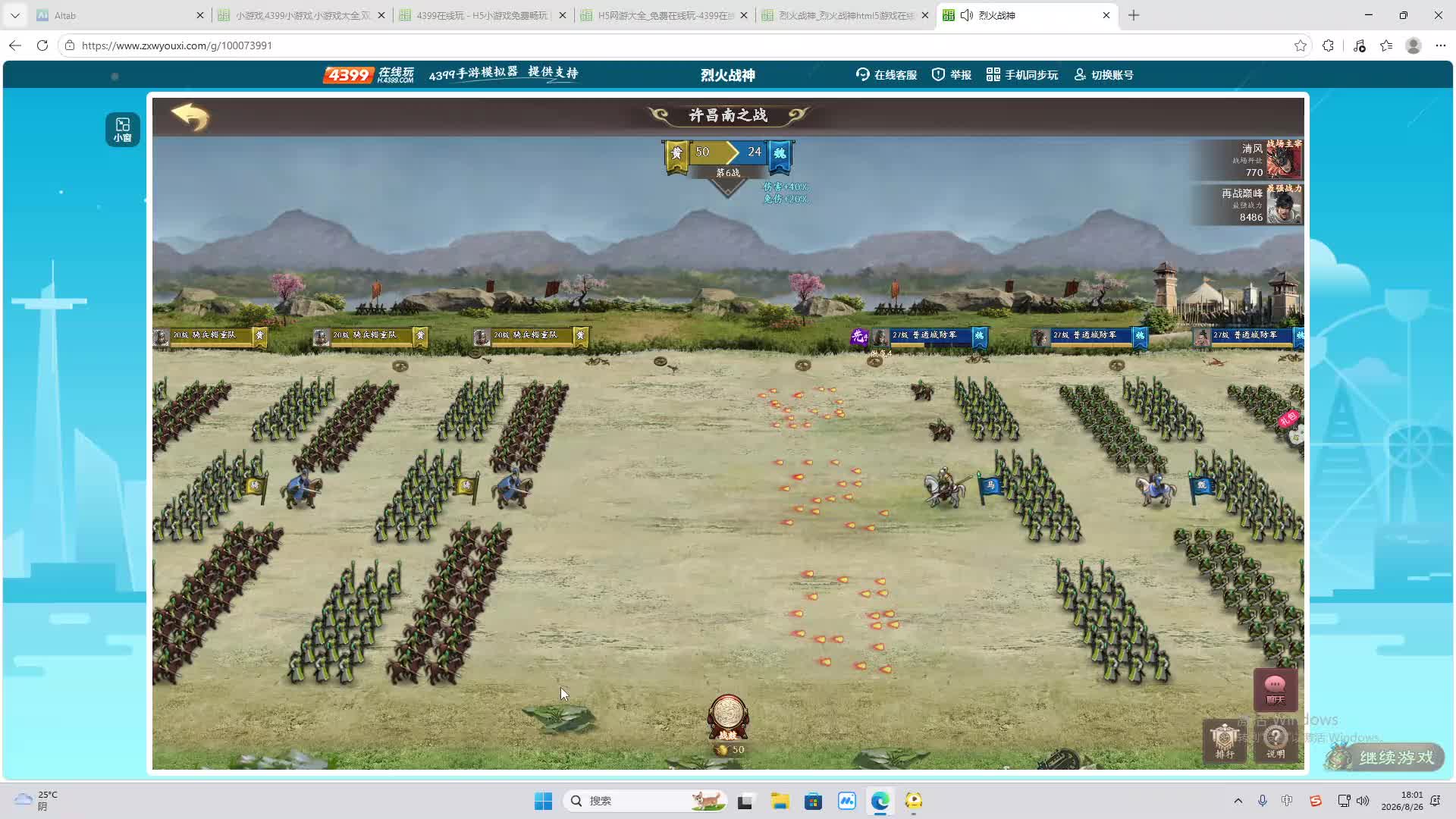Switch to the H5网游大全 tab
This screenshot has width=1456, height=819.
click(664, 15)
